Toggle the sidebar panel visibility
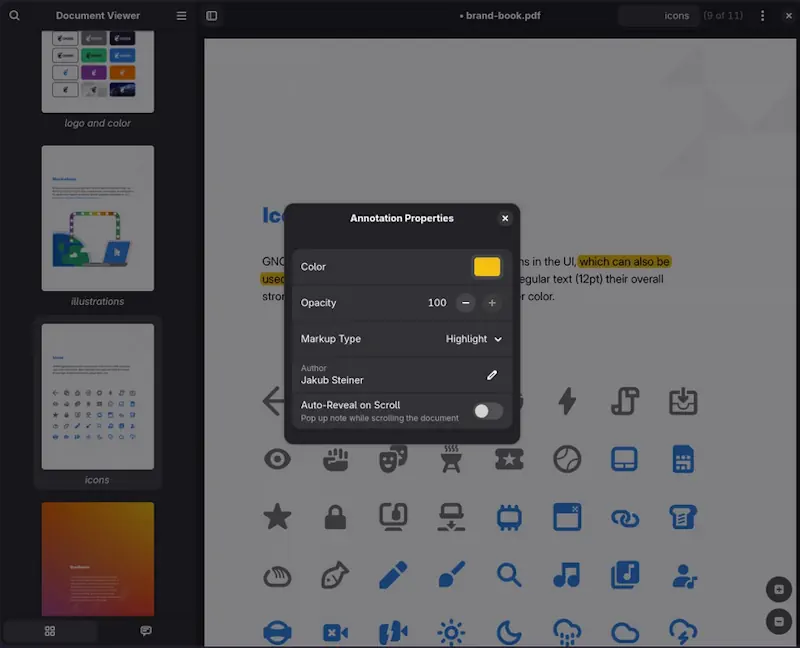 [211, 15]
